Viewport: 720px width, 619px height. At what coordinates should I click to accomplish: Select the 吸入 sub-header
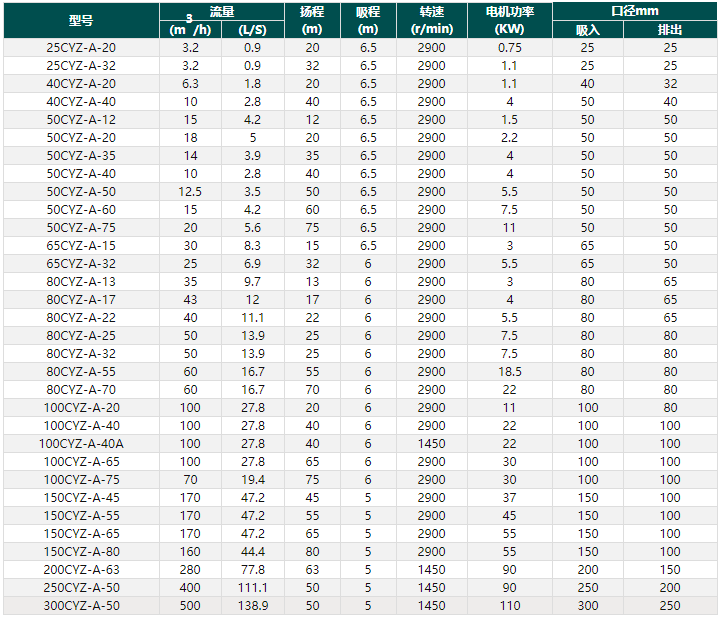[588, 30]
